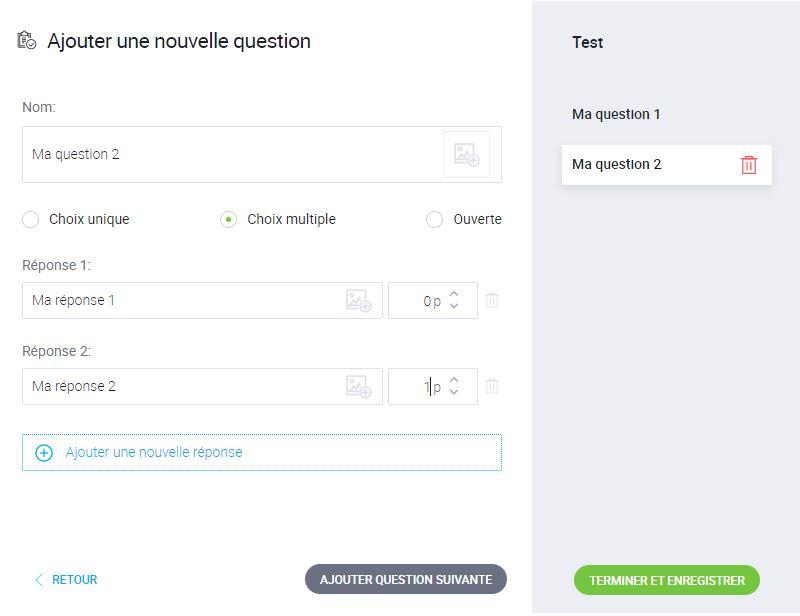The image size is (800, 616).
Task: Increase points for Réponse 1
Action: tap(454, 294)
